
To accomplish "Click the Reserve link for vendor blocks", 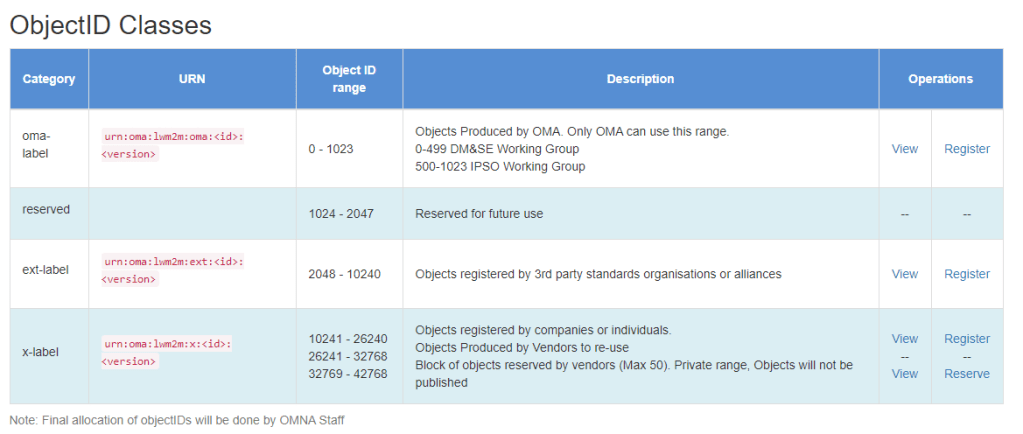I will tap(966, 374).
